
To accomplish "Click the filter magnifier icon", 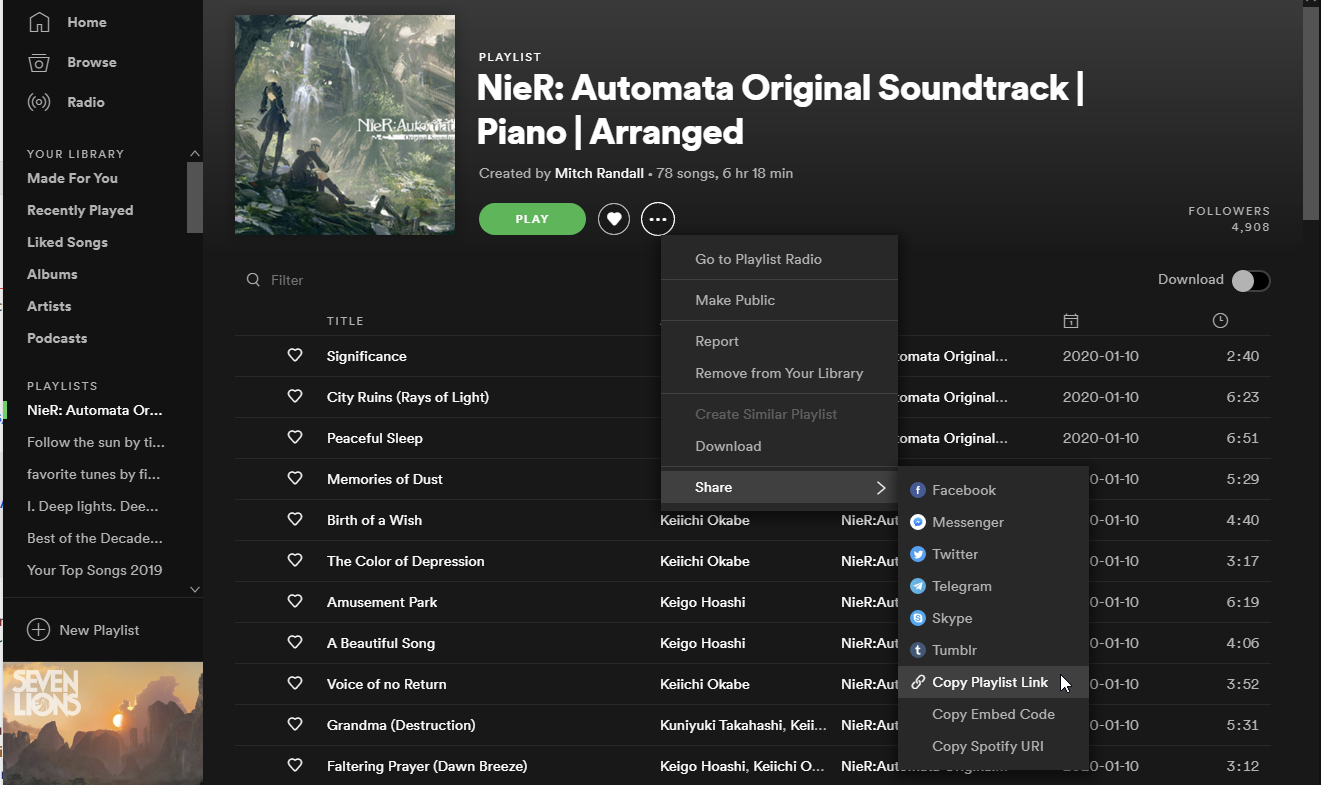I will [253, 280].
